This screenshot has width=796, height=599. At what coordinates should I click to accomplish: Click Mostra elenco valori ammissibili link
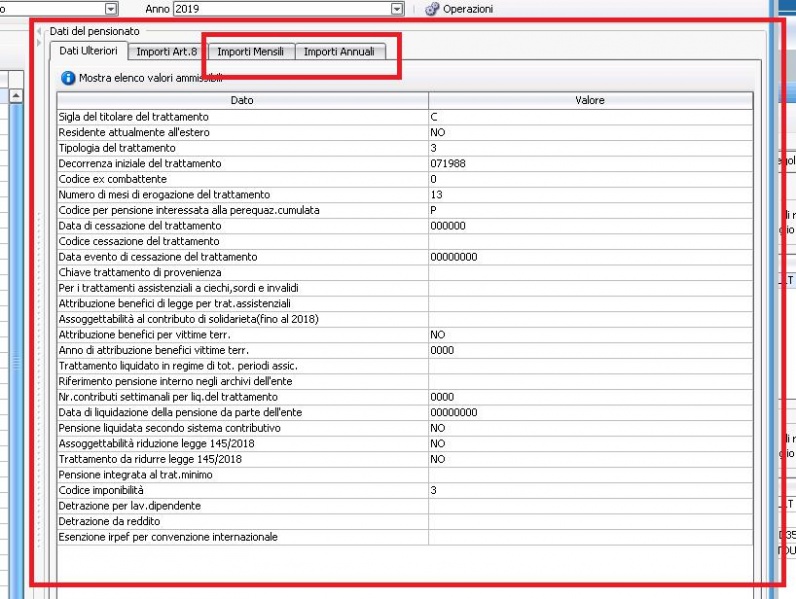point(150,78)
